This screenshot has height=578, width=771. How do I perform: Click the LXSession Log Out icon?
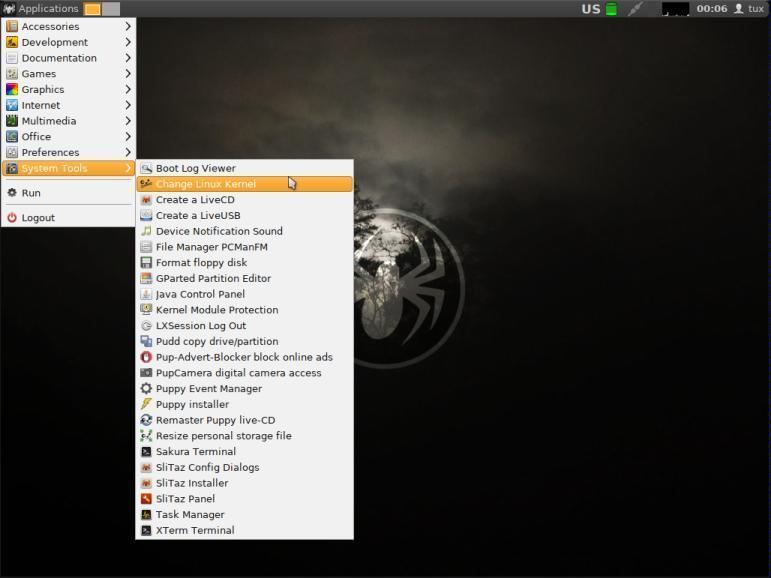(146, 326)
